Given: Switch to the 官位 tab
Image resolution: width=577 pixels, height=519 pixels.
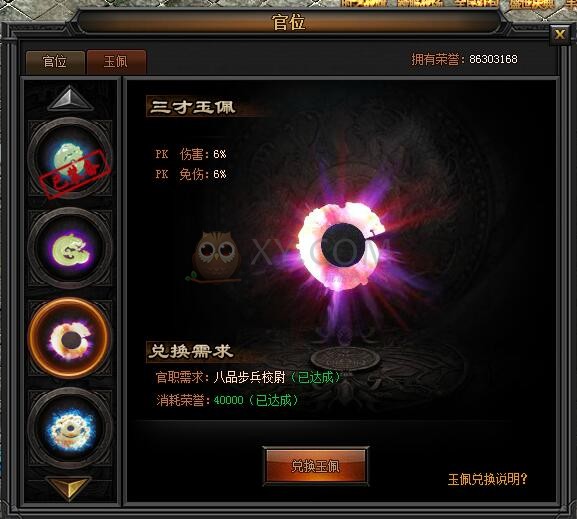Looking at the screenshot, I should point(55,61).
